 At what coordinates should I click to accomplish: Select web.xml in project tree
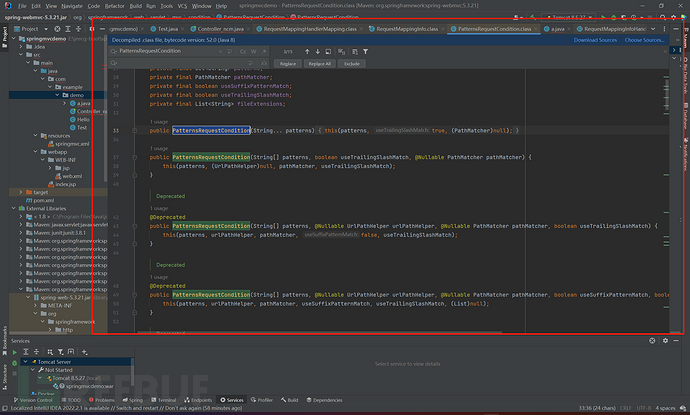(x=68, y=176)
